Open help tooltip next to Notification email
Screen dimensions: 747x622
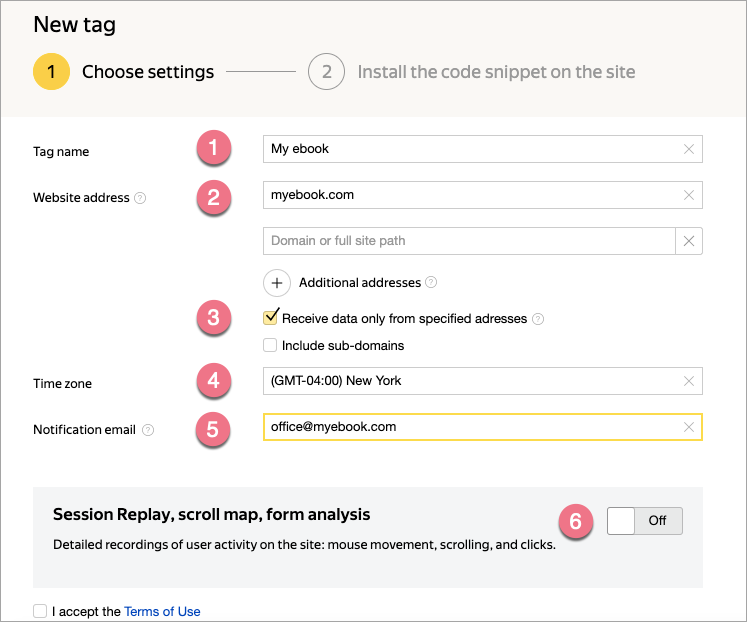[148, 430]
